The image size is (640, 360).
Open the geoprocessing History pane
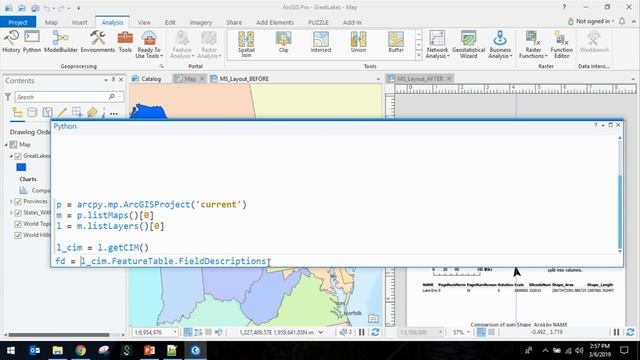pyautogui.click(x=11, y=41)
